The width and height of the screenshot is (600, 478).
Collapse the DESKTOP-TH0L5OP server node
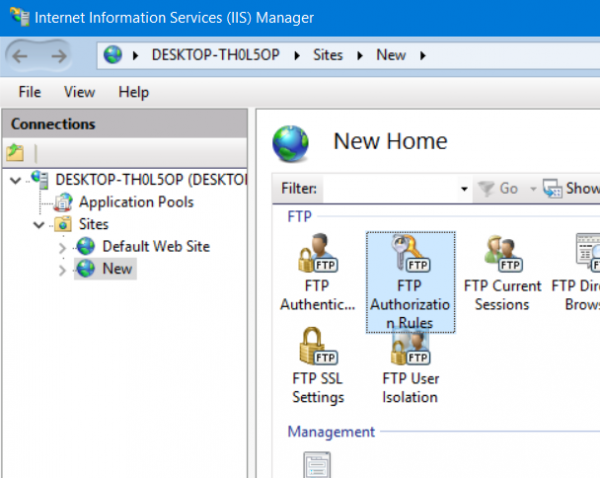pos(14,180)
